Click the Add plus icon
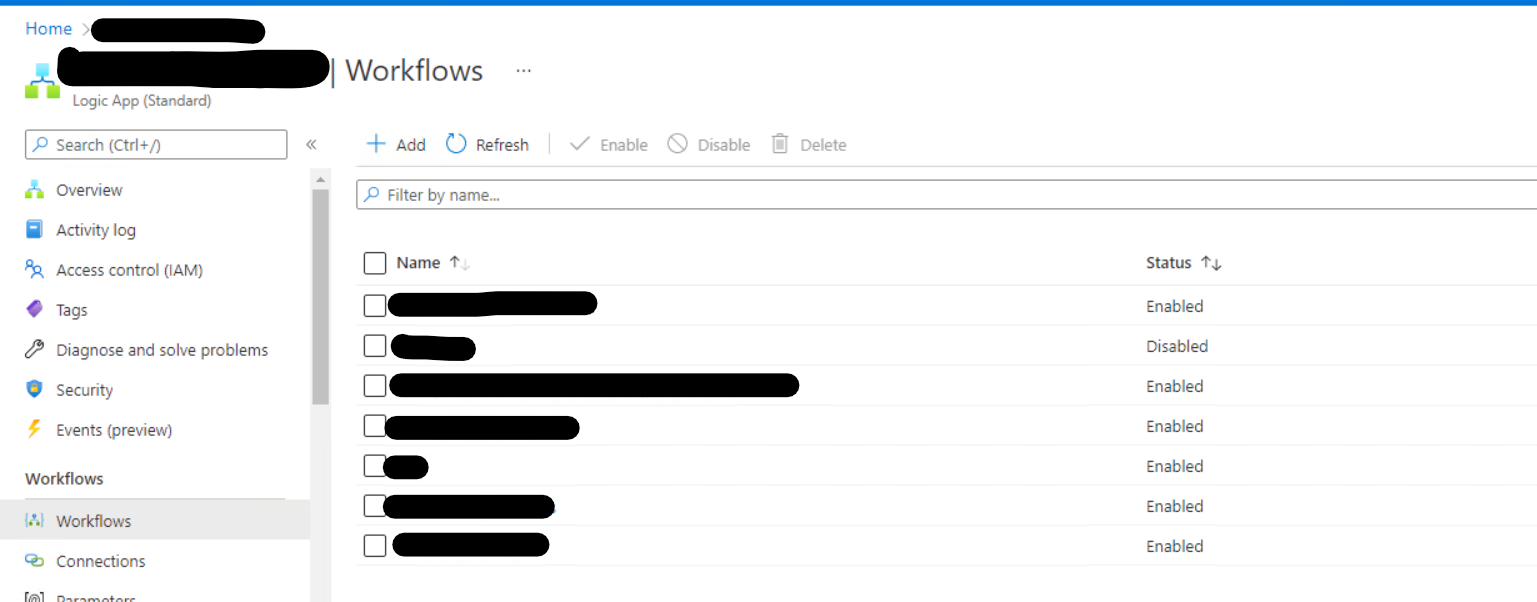 [x=376, y=144]
